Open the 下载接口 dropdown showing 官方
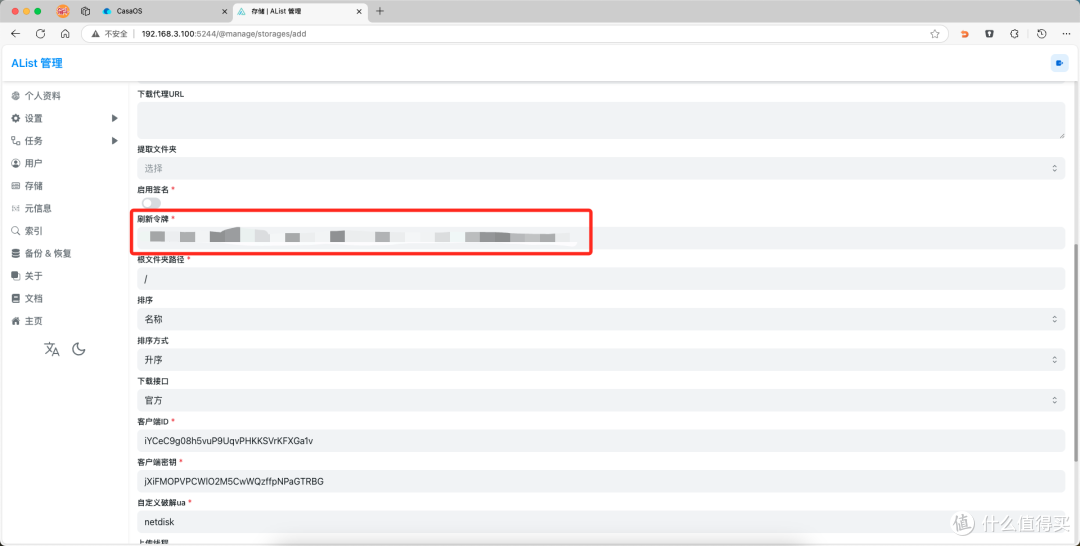Viewport: 1080px width, 546px height. [601, 400]
